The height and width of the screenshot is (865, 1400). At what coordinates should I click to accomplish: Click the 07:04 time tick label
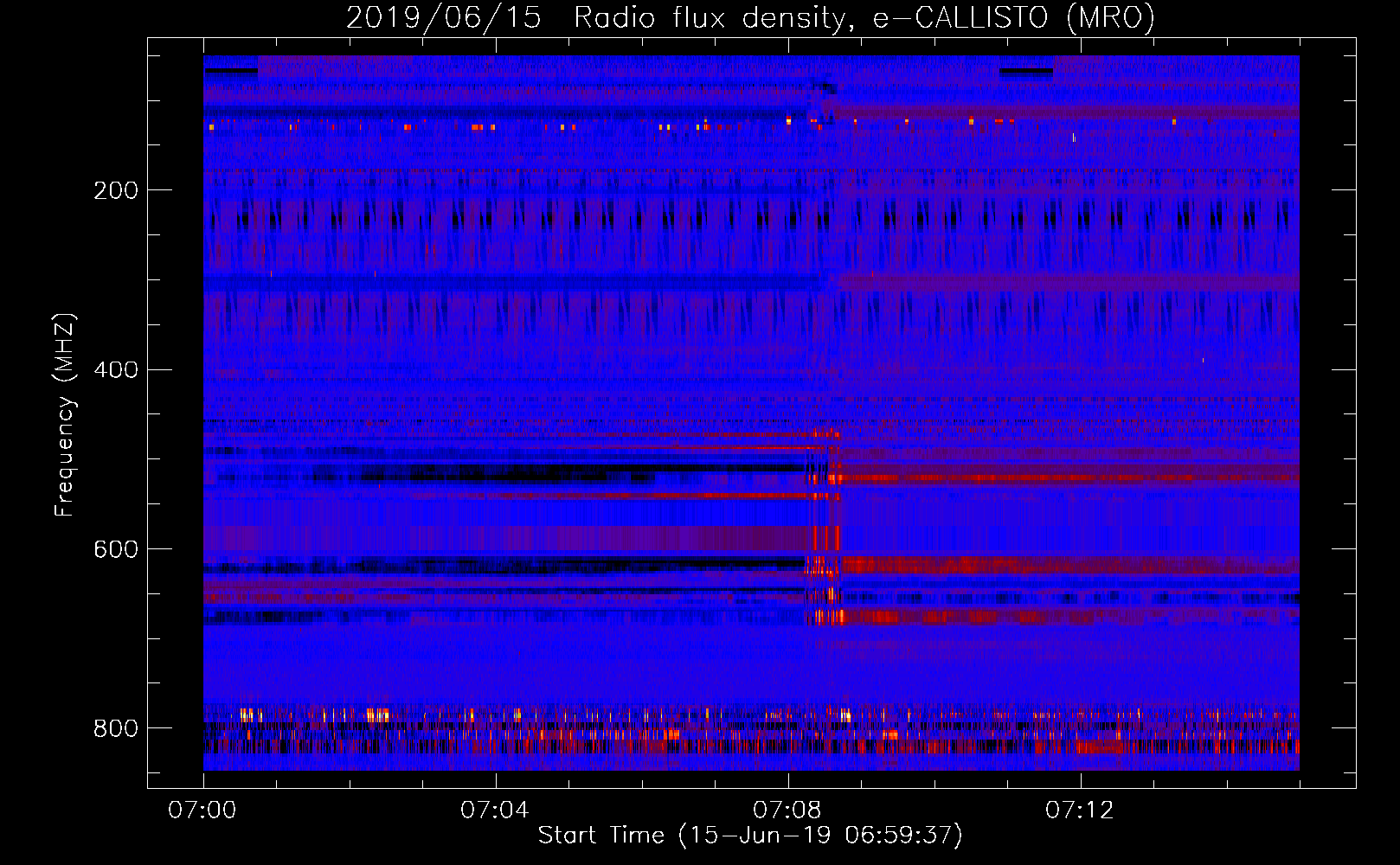coord(495,811)
